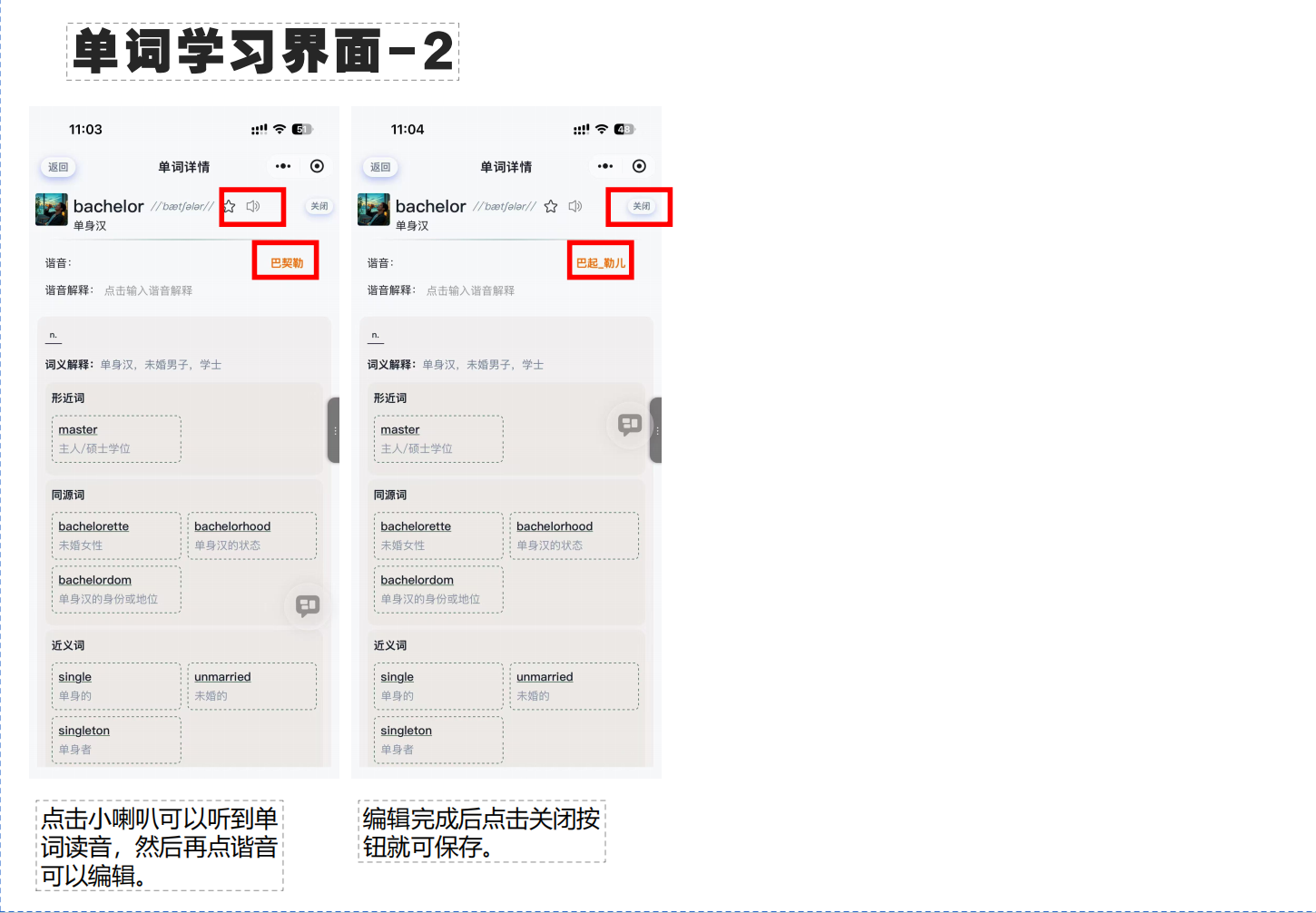This screenshot has width=1316, height=913.
Task: Open the unmarried synonym card in right screen
Action: pyautogui.click(x=574, y=686)
